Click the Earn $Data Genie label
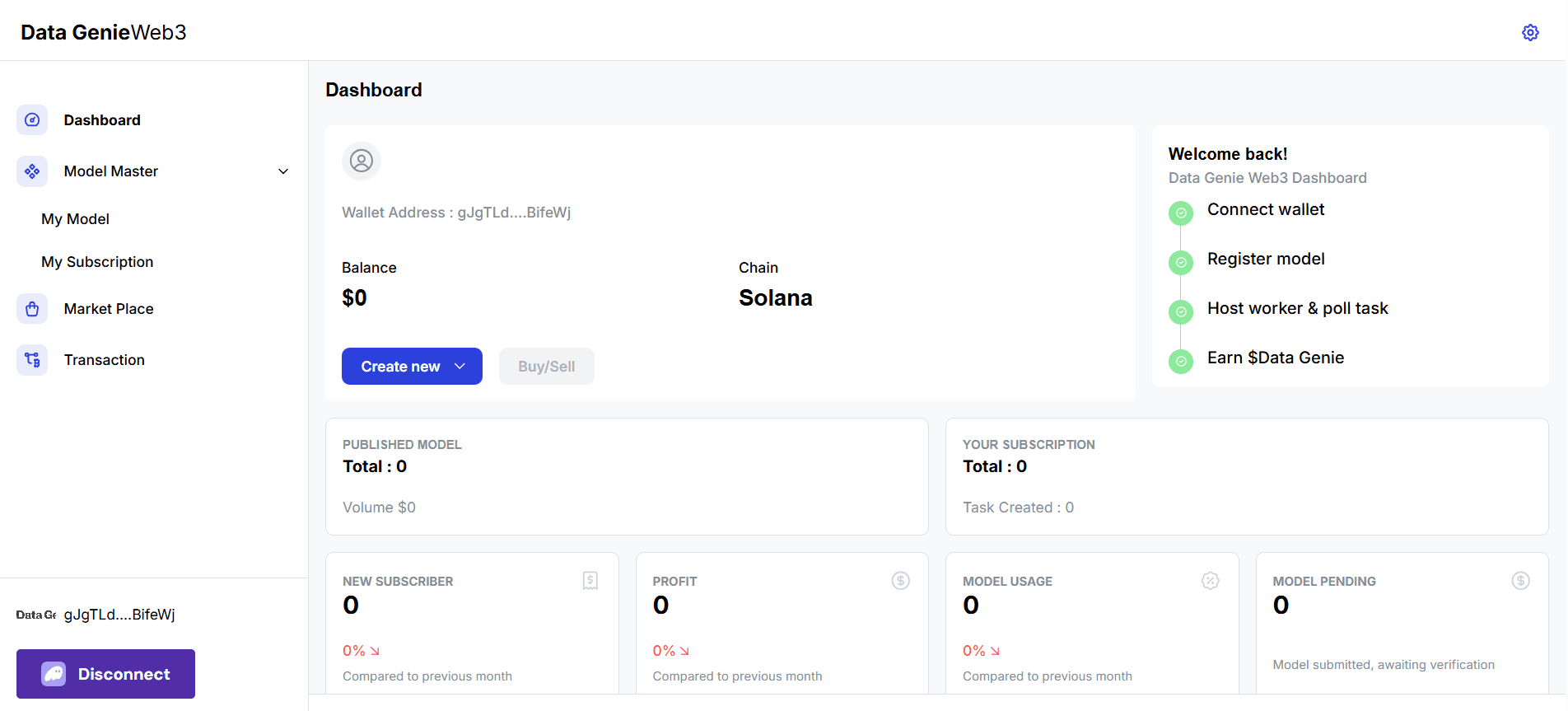The image size is (1568, 711). tap(1276, 358)
